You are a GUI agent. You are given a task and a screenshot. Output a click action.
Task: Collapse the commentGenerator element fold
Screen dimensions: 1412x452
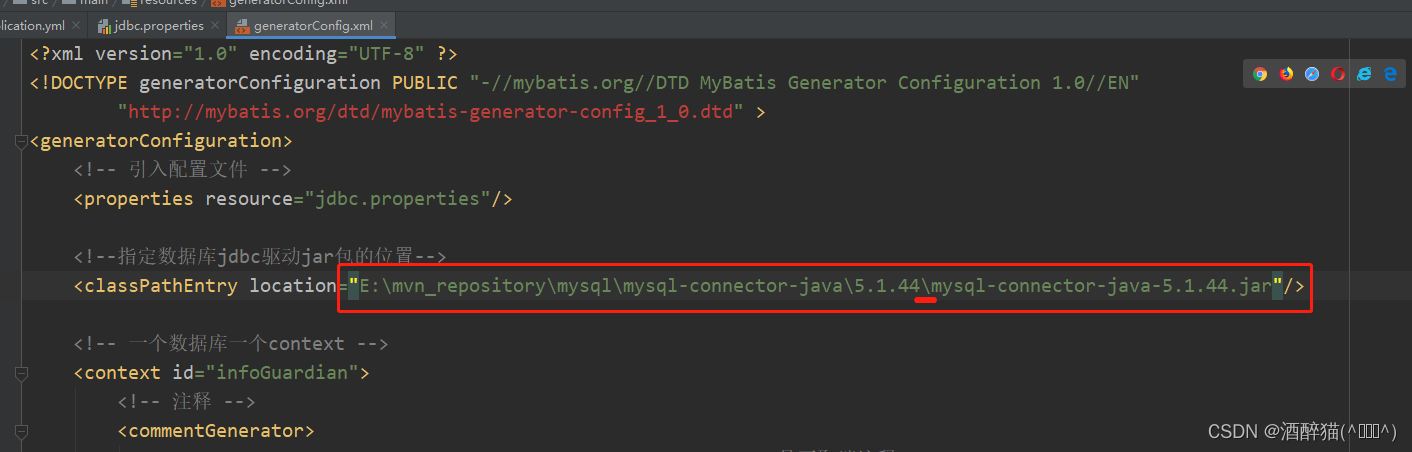(x=21, y=431)
